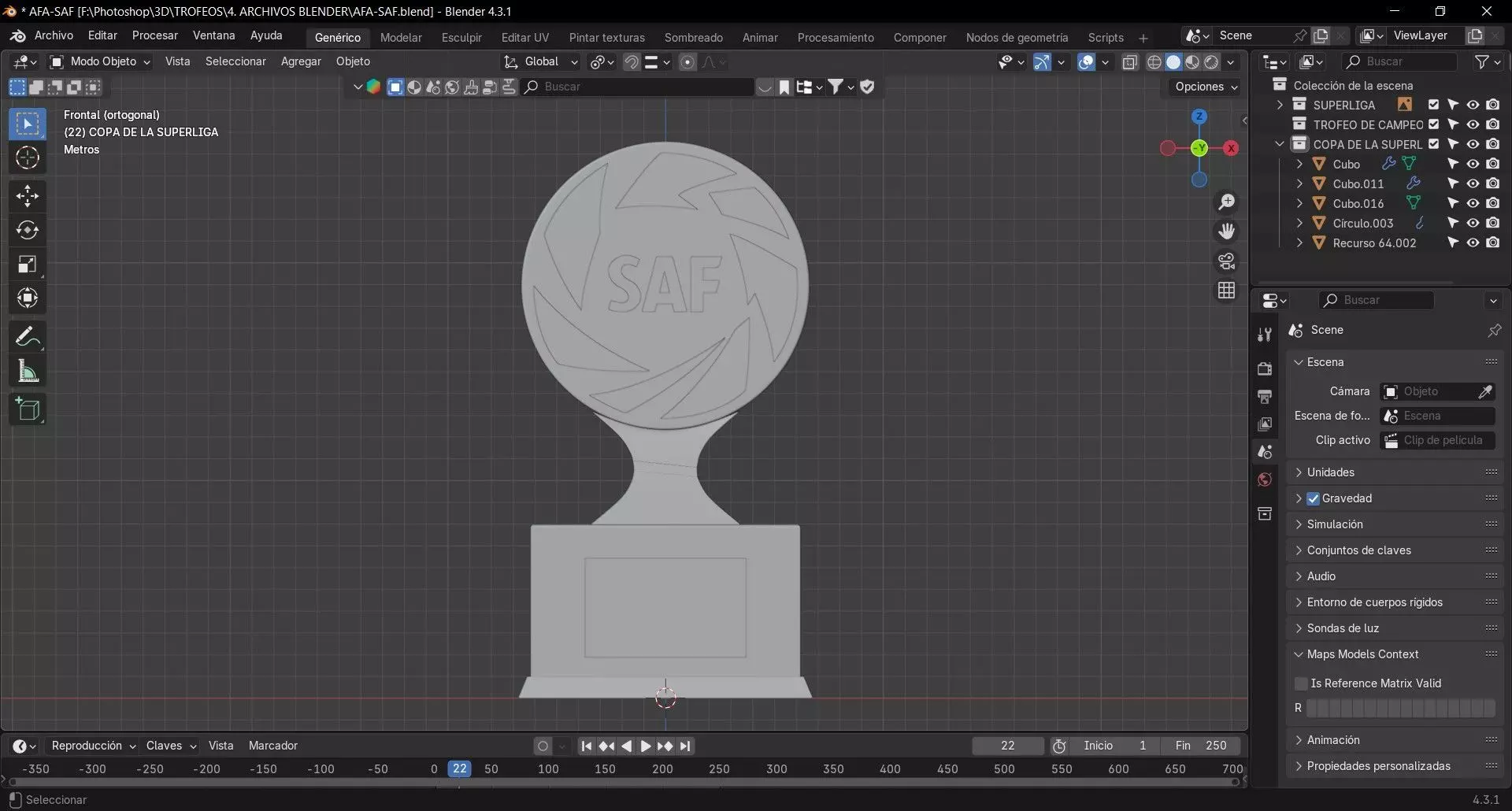This screenshot has height=811, width=1512.
Task: Switch to wireframe shading
Action: click(x=1154, y=62)
